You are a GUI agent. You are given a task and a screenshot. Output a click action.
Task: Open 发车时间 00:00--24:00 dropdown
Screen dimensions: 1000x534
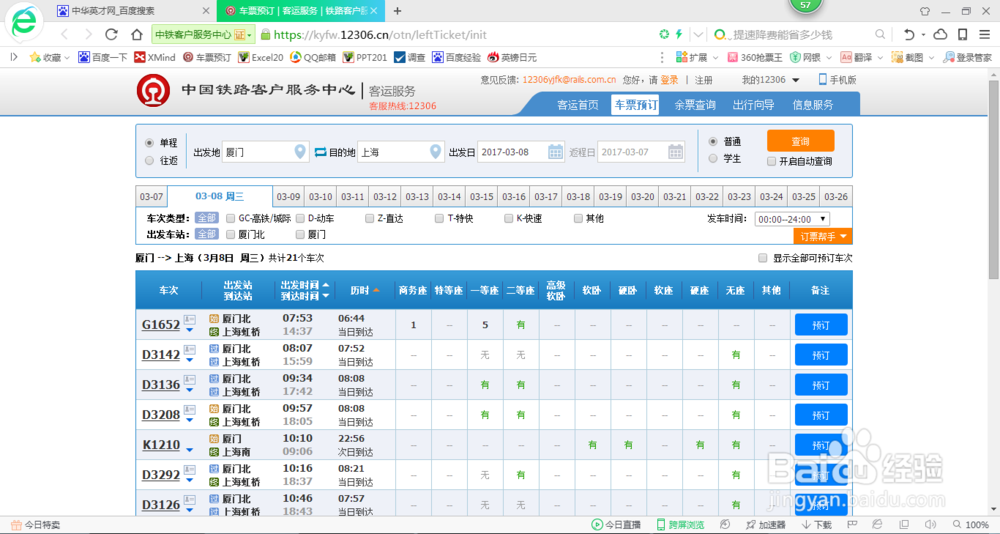pos(791,219)
